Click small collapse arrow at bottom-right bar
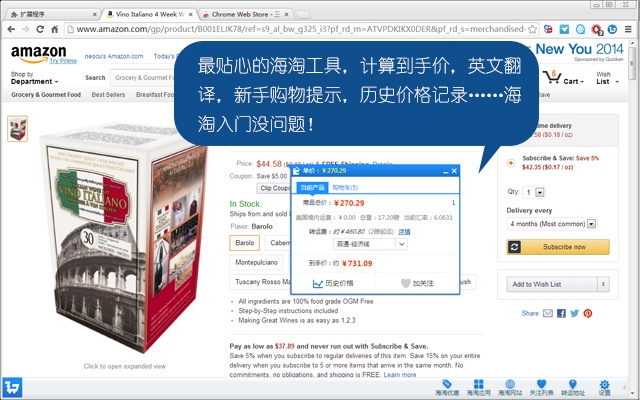This screenshot has height=400, width=640. 624,387
